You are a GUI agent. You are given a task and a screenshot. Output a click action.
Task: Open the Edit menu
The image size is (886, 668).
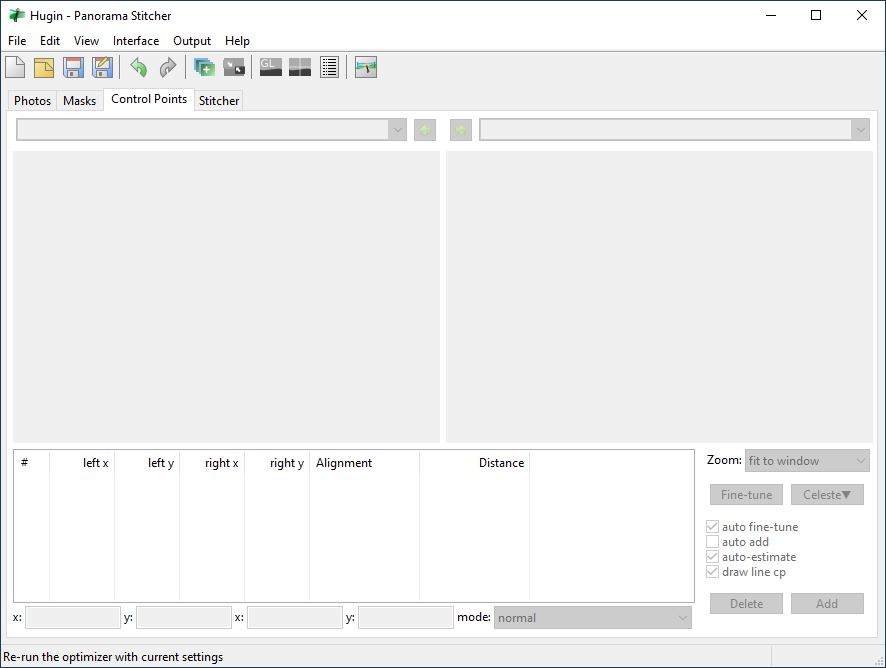[x=50, y=41]
